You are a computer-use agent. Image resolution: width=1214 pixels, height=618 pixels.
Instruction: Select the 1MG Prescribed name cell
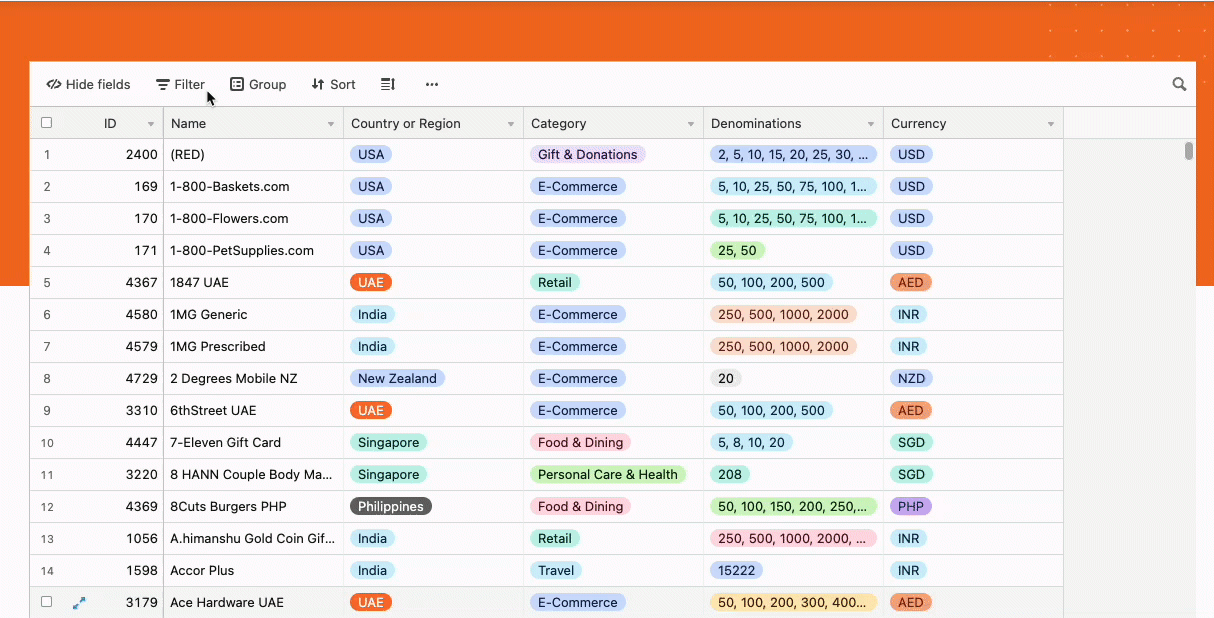pos(253,347)
